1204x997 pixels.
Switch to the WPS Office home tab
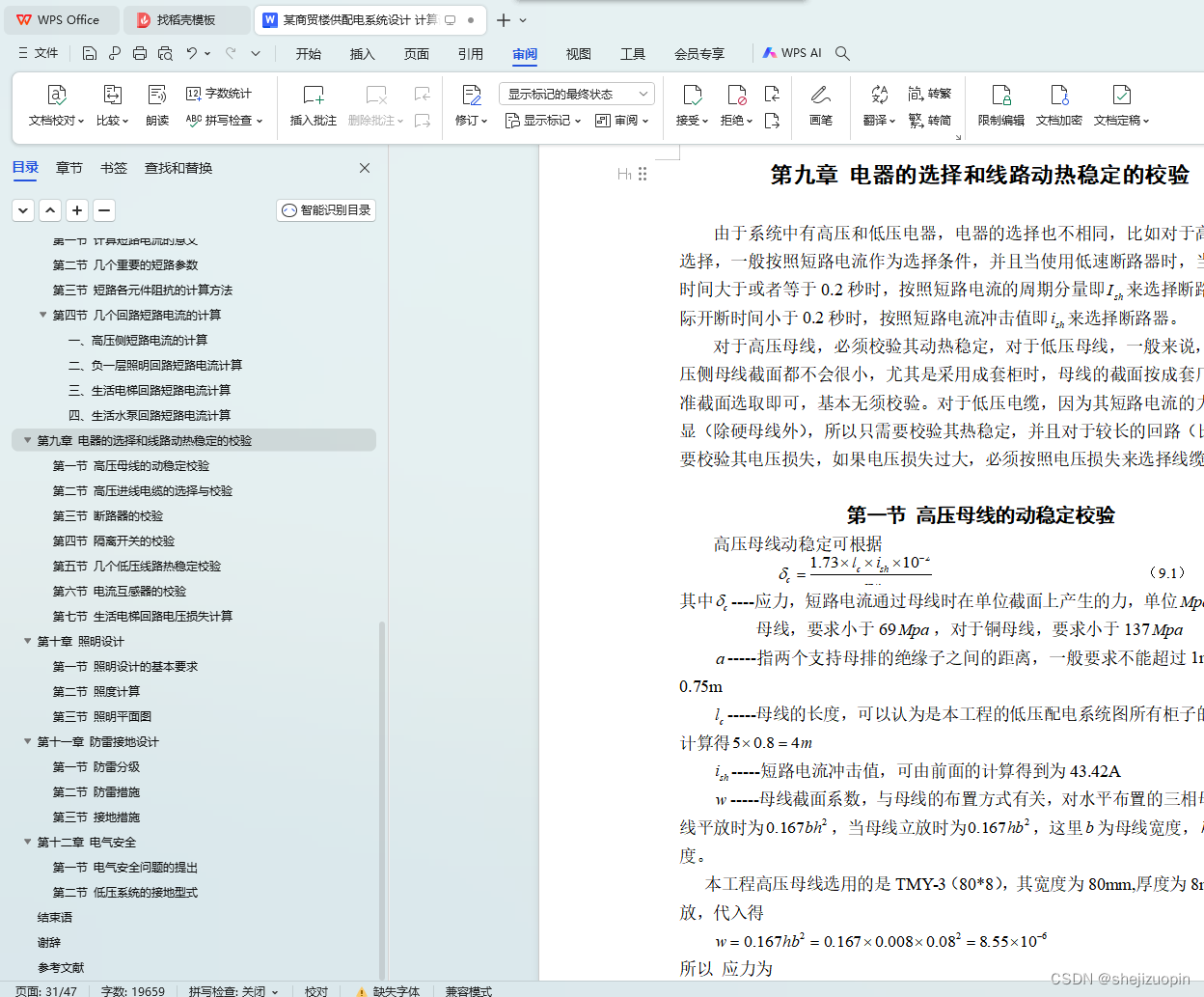click(60, 19)
